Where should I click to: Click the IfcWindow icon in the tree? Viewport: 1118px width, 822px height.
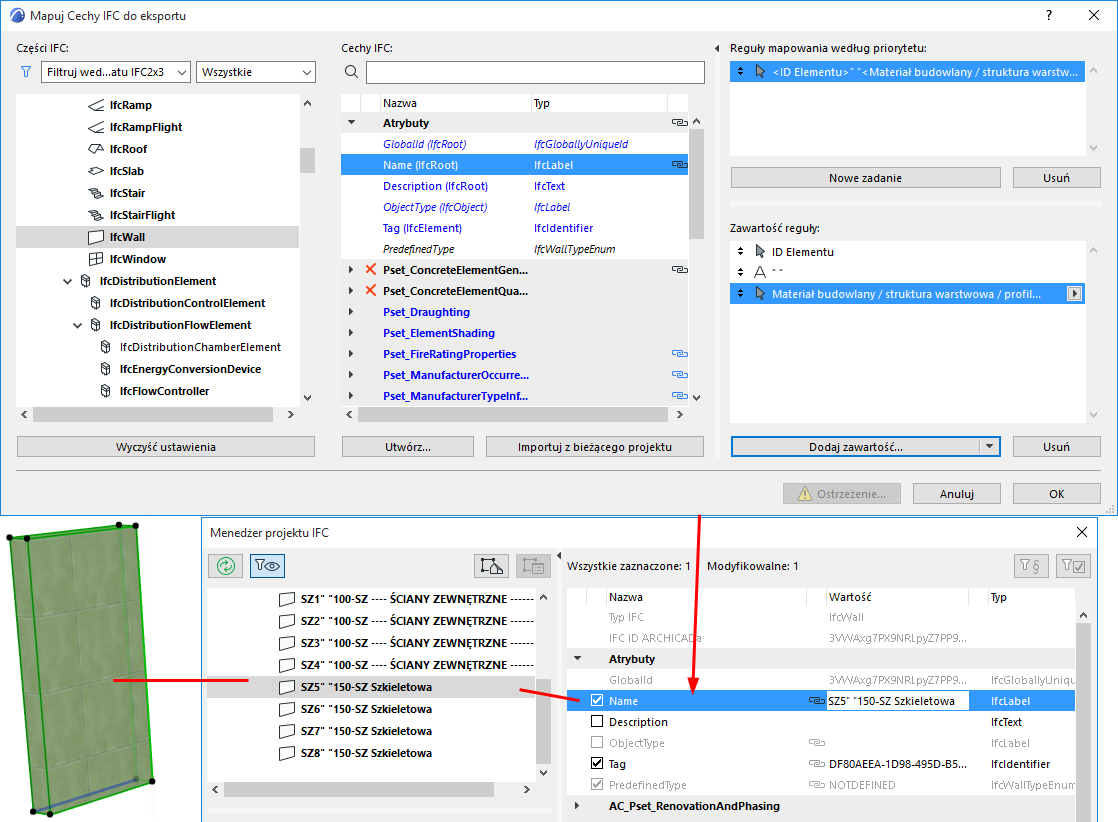click(96, 259)
